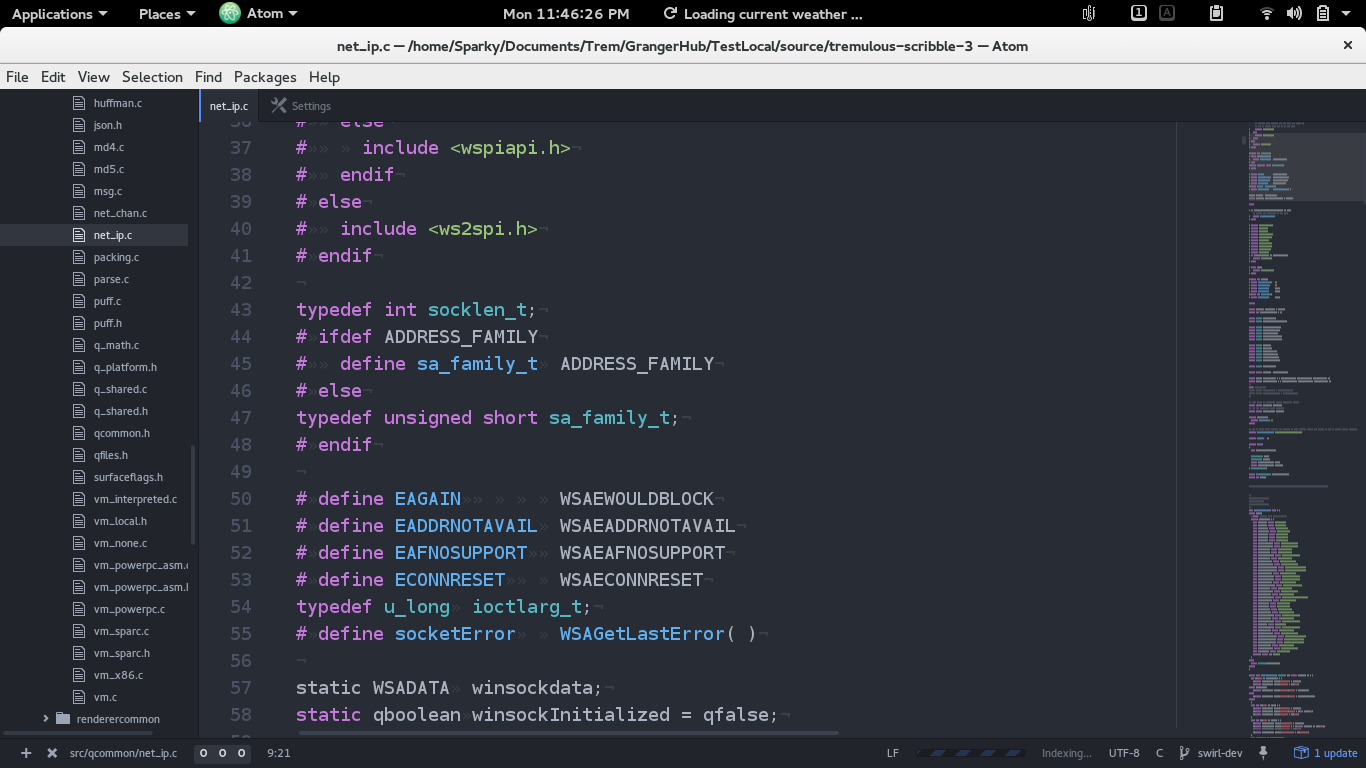Viewport: 1366px width, 768px height.
Task: Click file icon next to puff.c
Action: tap(80, 301)
